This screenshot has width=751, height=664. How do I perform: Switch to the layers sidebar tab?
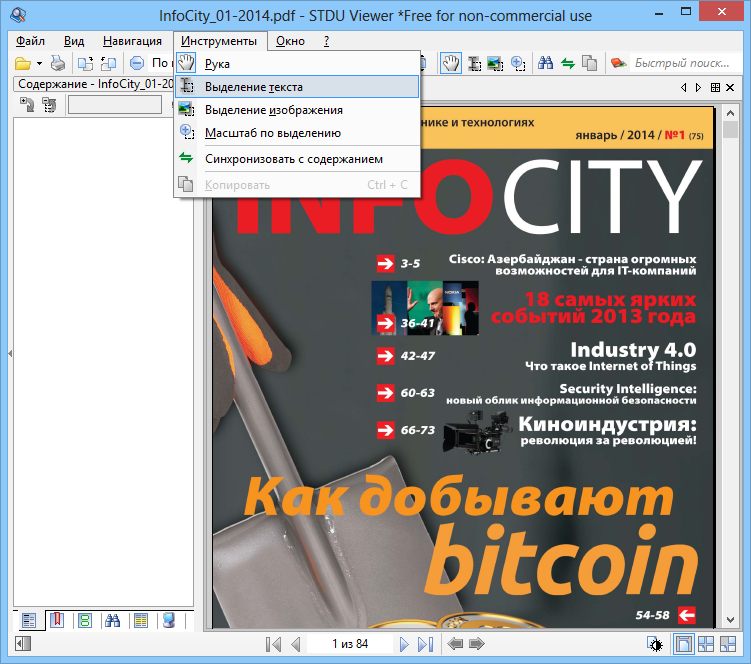(169, 621)
